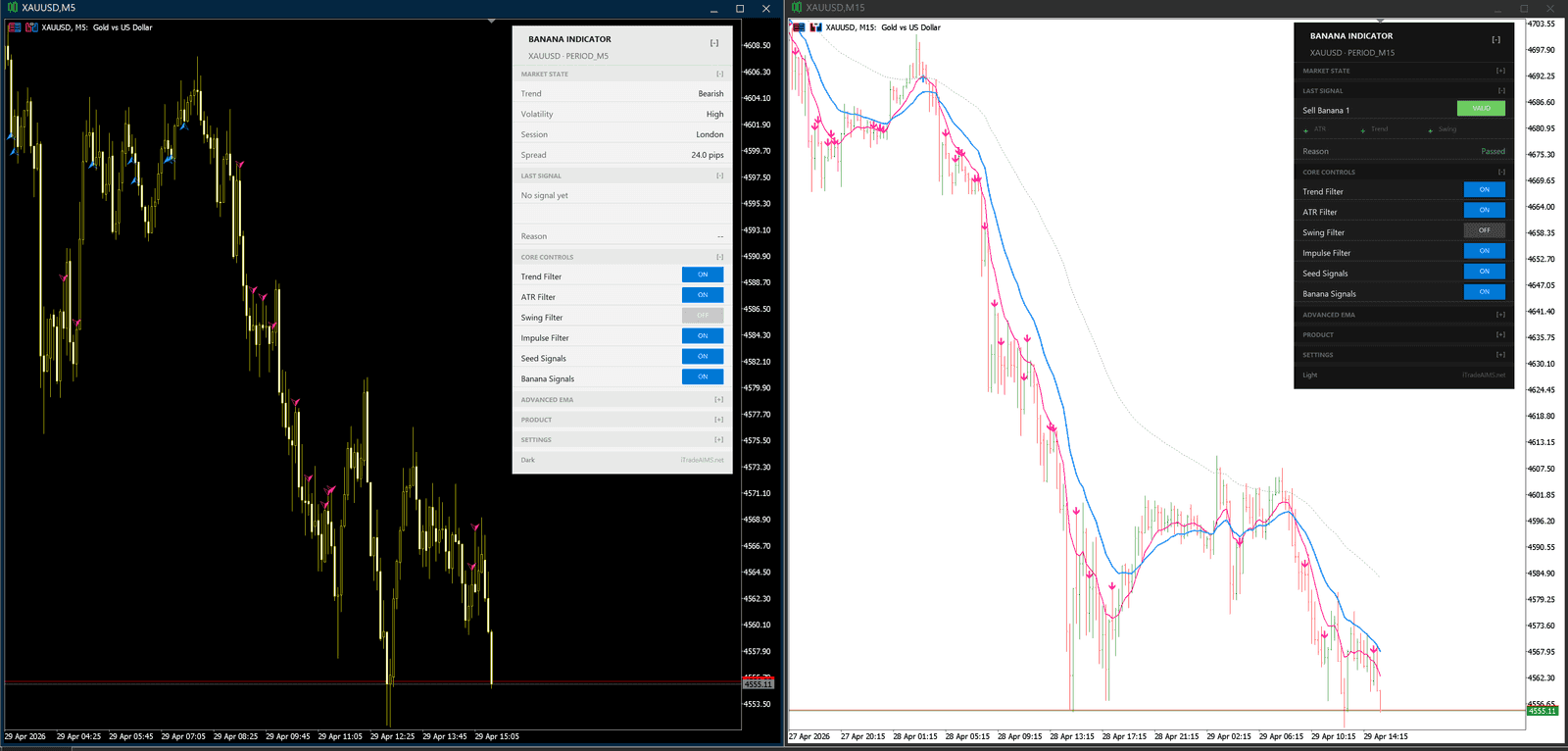The height and width of the screenshot is (751, 1568).
Task: Enable Swing Filter in the M5 light panel
Action: (703, 316)
